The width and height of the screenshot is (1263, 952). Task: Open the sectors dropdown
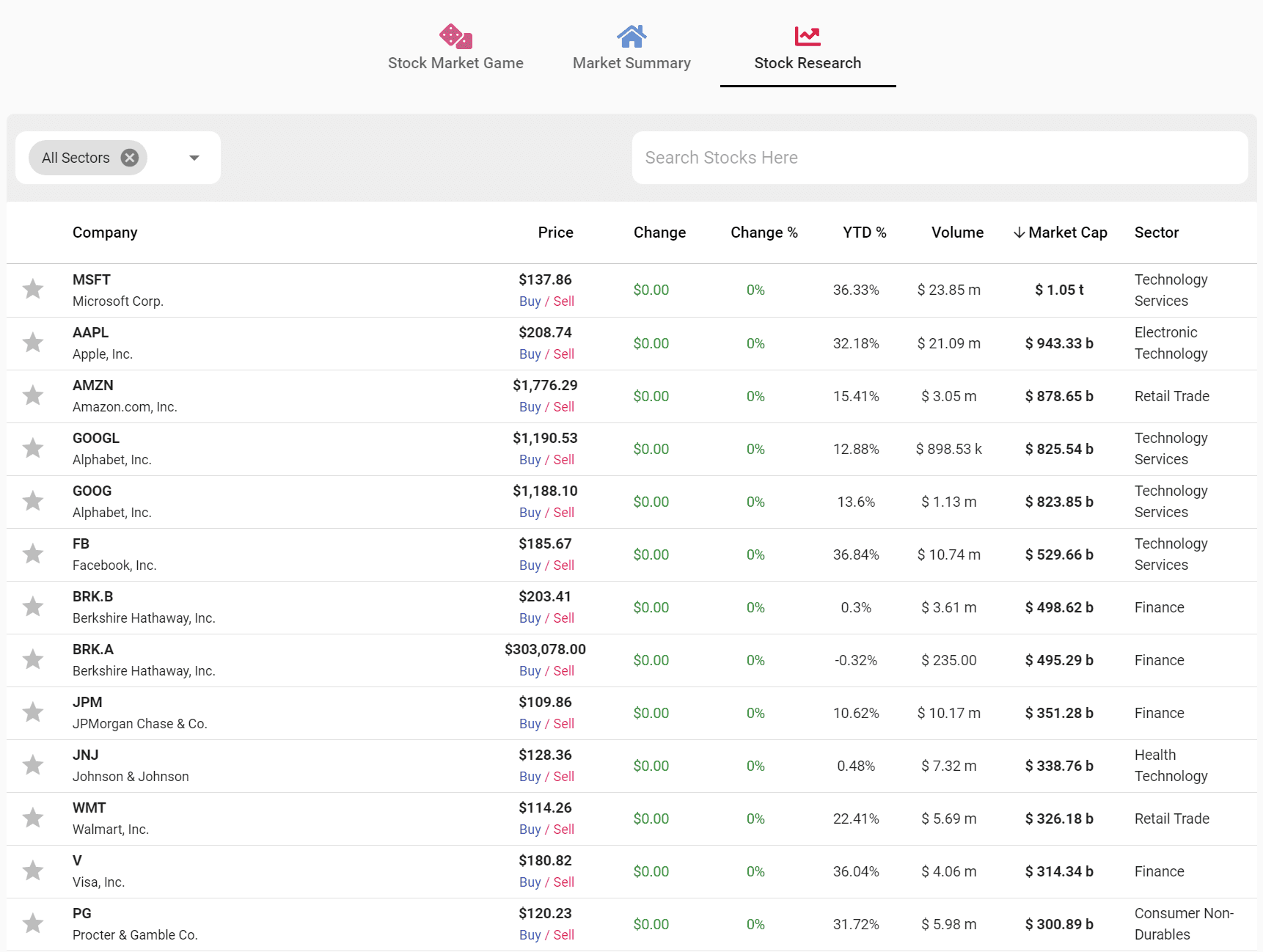click(194, 157)
